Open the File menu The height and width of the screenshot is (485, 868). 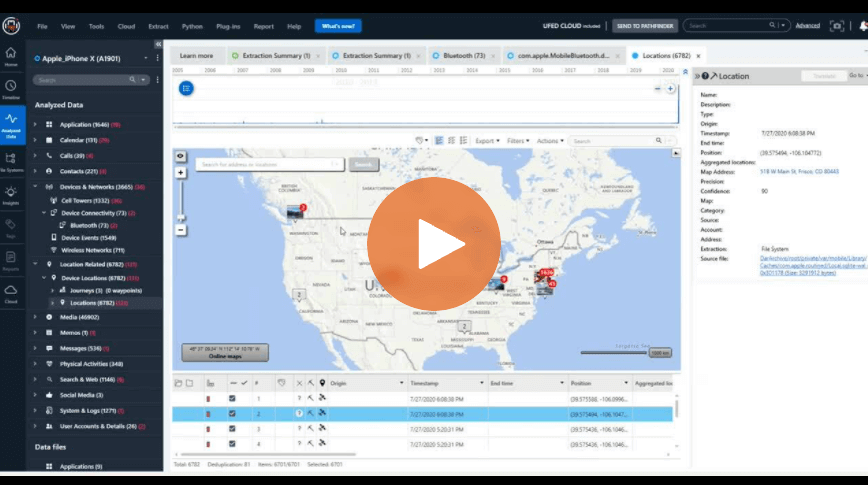tap(42, 26)
